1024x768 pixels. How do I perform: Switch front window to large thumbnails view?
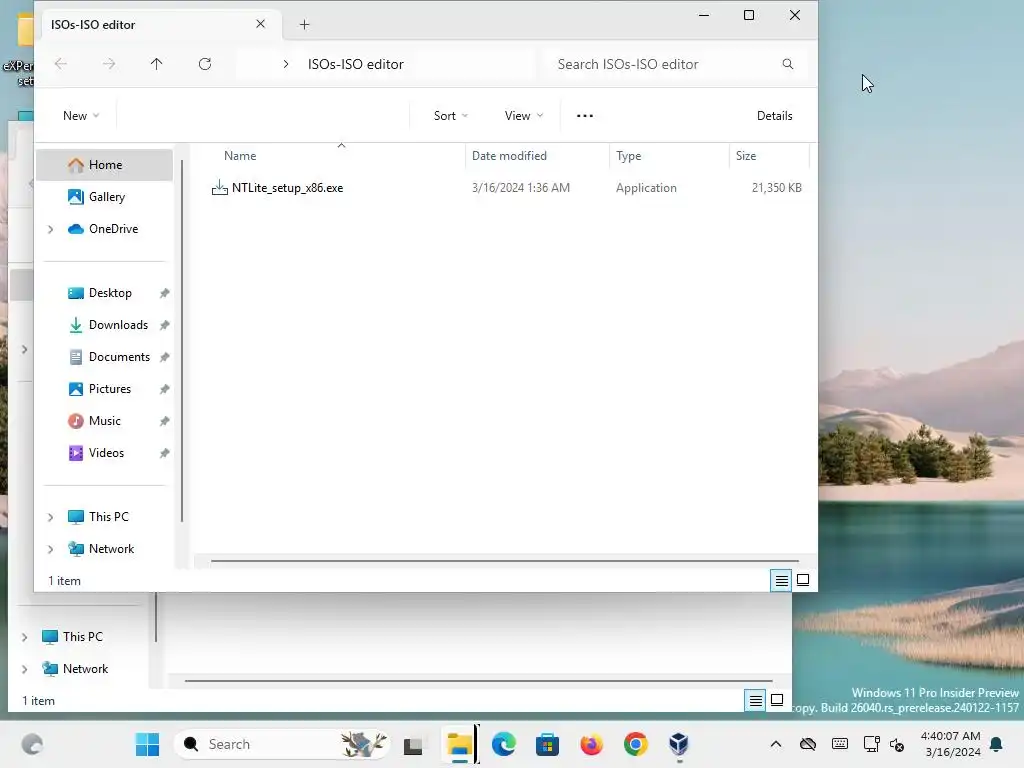pyautogui.click(x=803, y=580)
